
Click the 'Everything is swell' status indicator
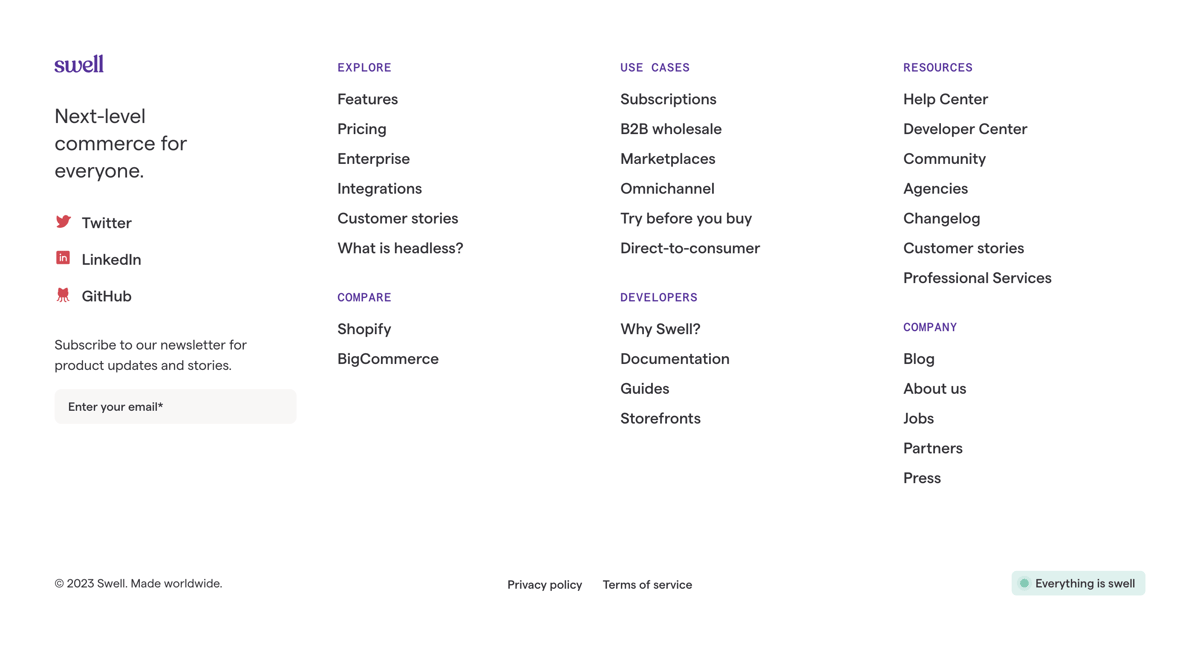click(1078, 583)
